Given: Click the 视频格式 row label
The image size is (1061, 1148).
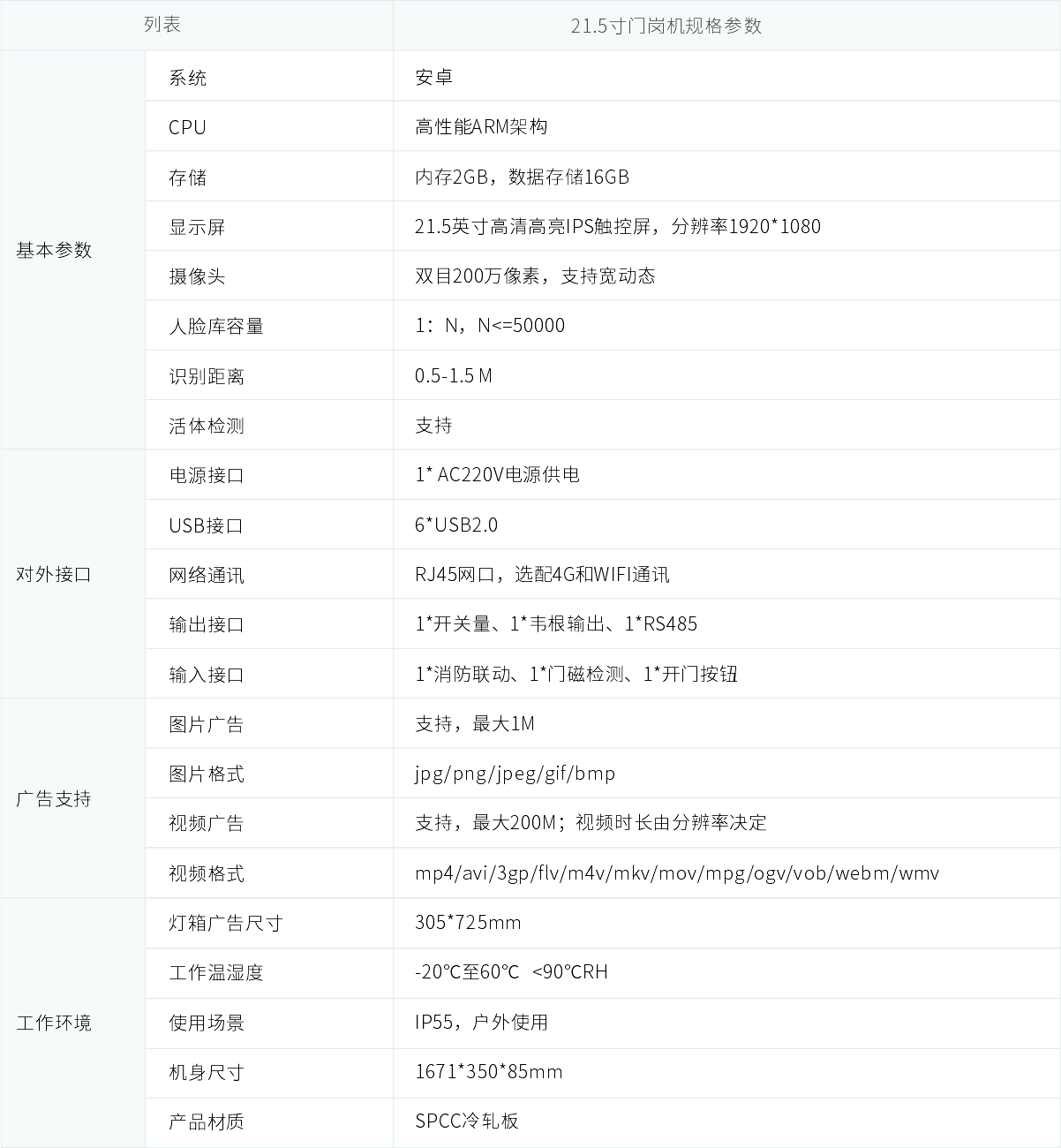Looking at the screenshot, I should (x=207, y=873).
